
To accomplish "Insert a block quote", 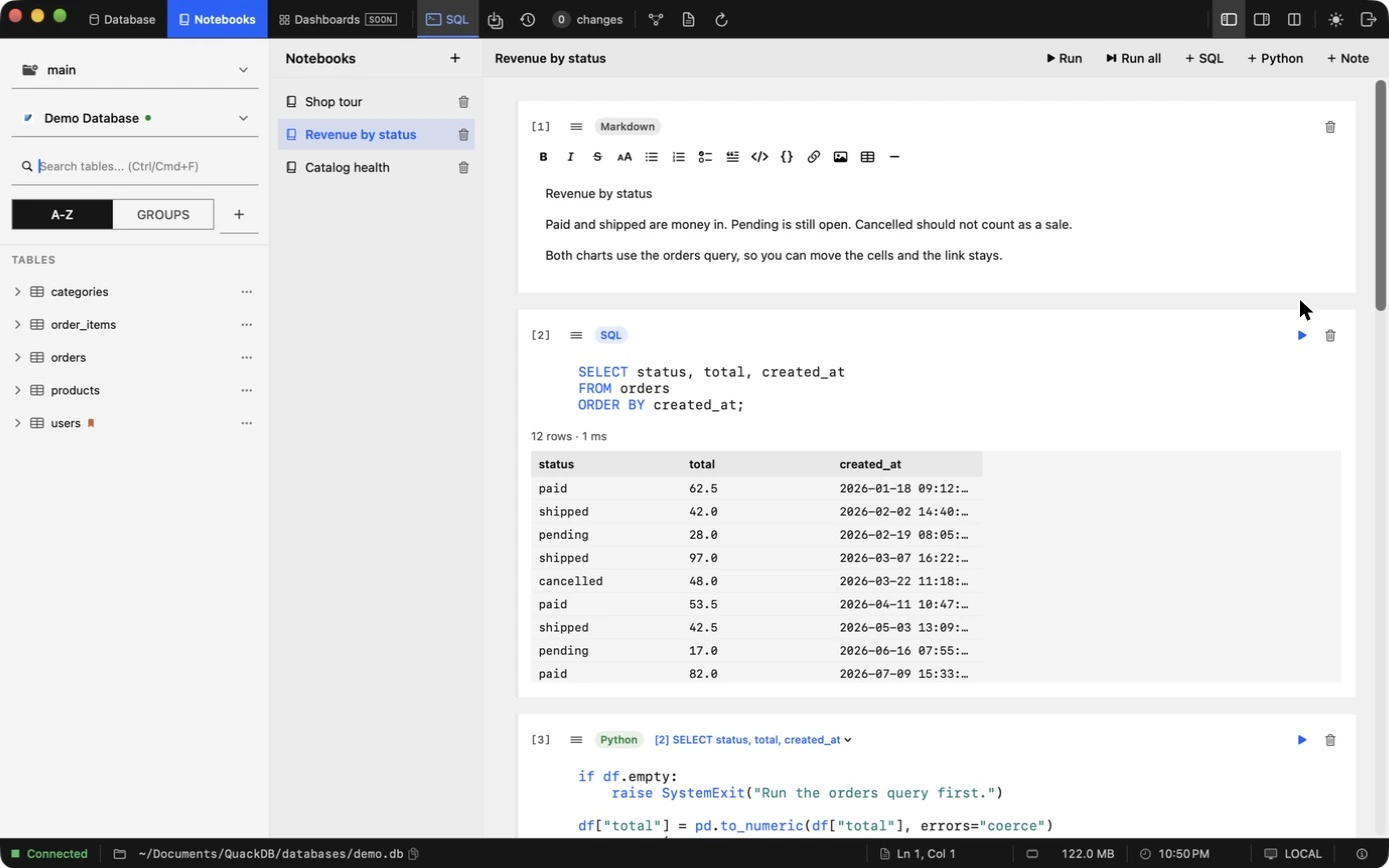I will click(x=732, y=157).
